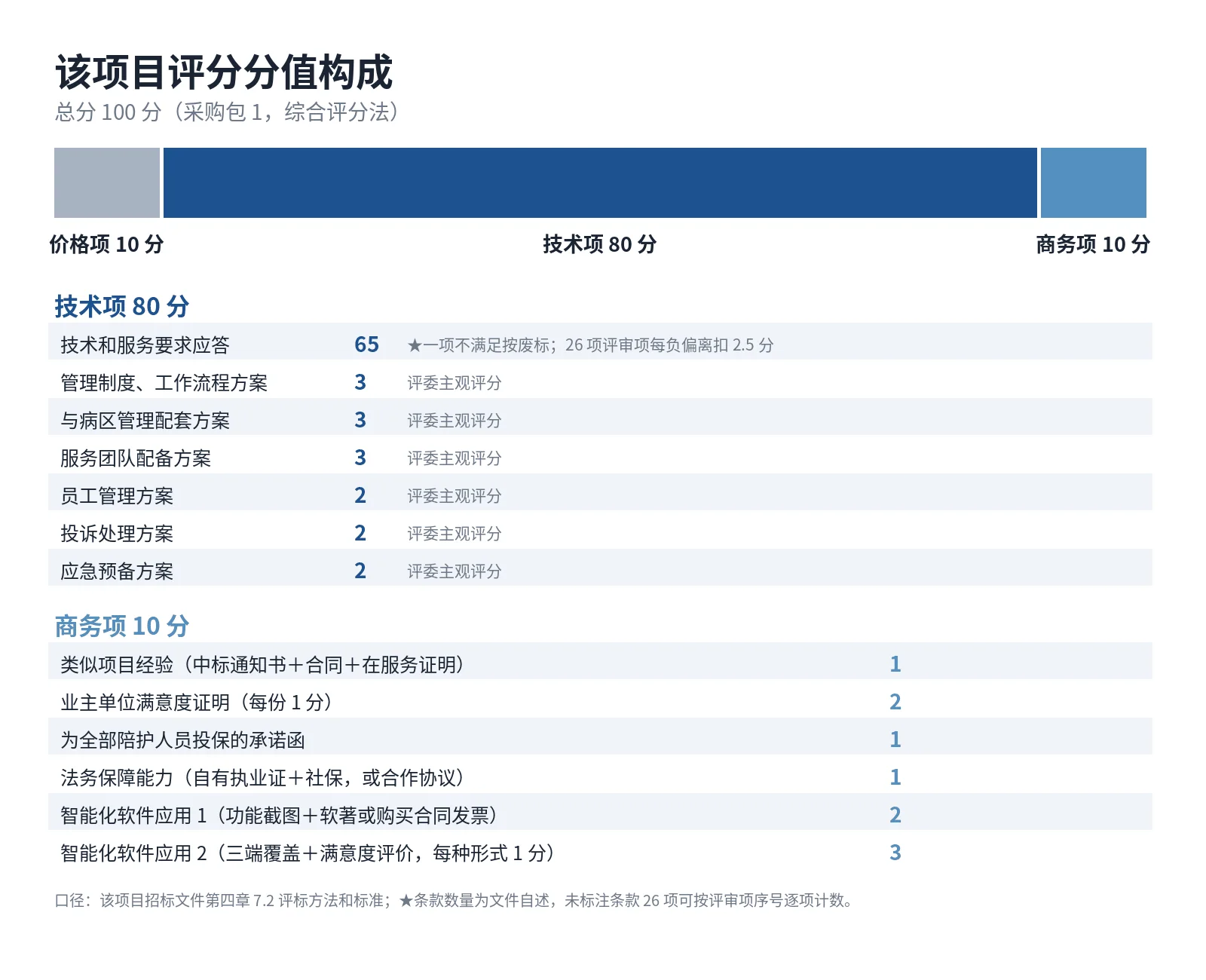Select the row 类似项目经验
The image size is (1206, 980).
[600, 661]
